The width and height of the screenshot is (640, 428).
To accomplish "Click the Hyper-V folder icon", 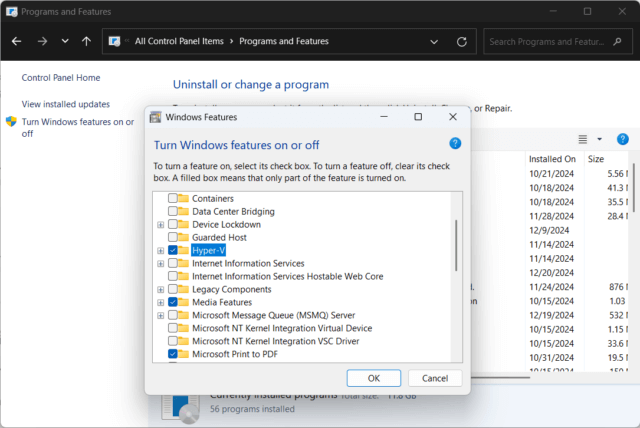I will click(184, 250).
